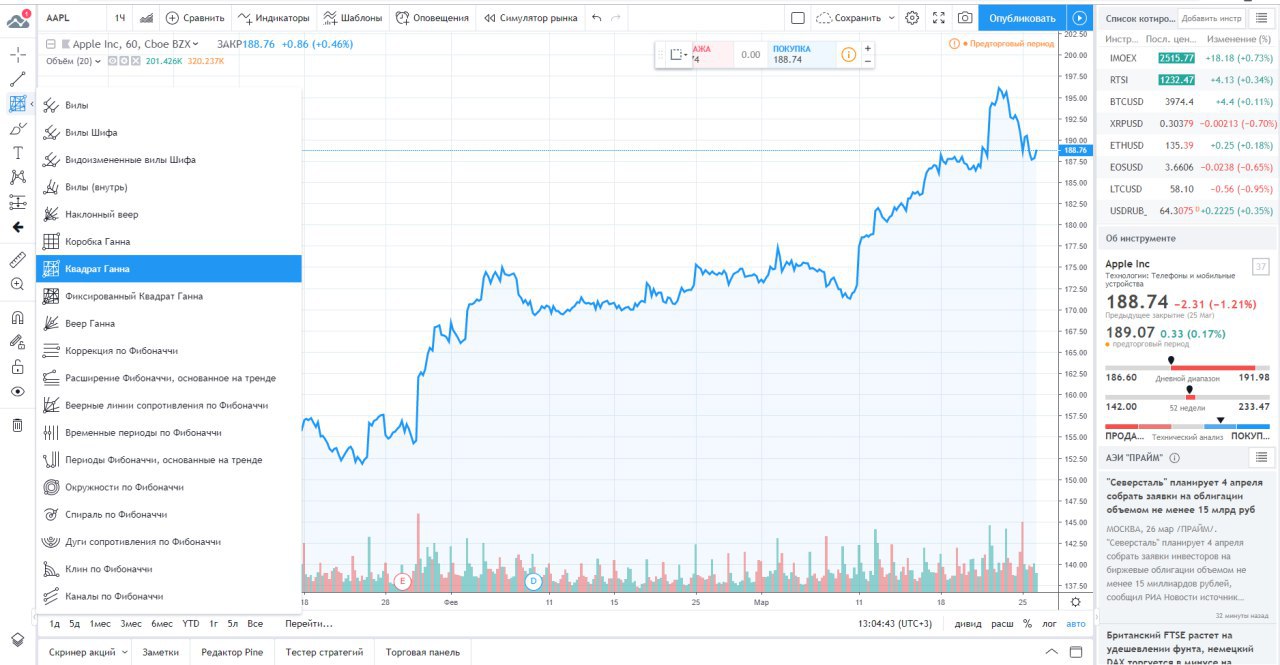Select the highlighted Квадрат Ганна item
This screenshot has width=1280, height=665.
168,269
